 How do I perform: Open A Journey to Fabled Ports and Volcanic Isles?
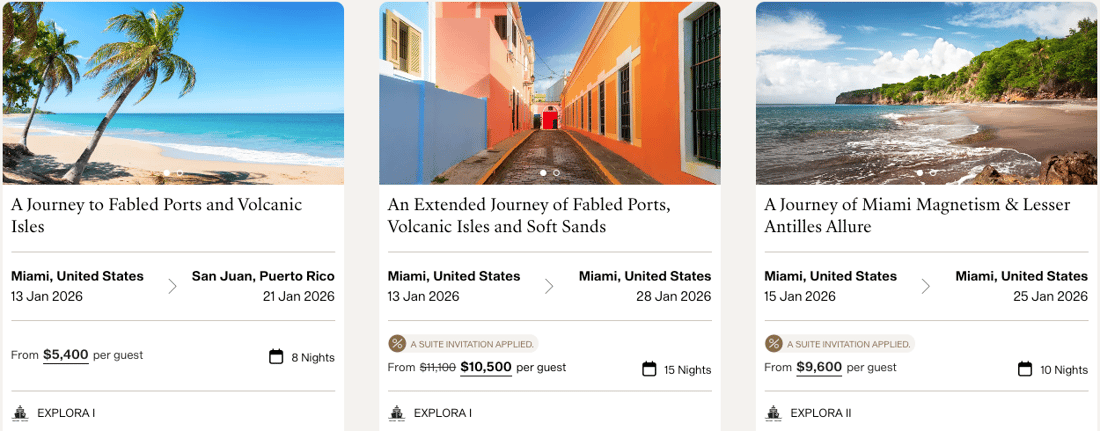pyautogui.click(x=156, y=215)
